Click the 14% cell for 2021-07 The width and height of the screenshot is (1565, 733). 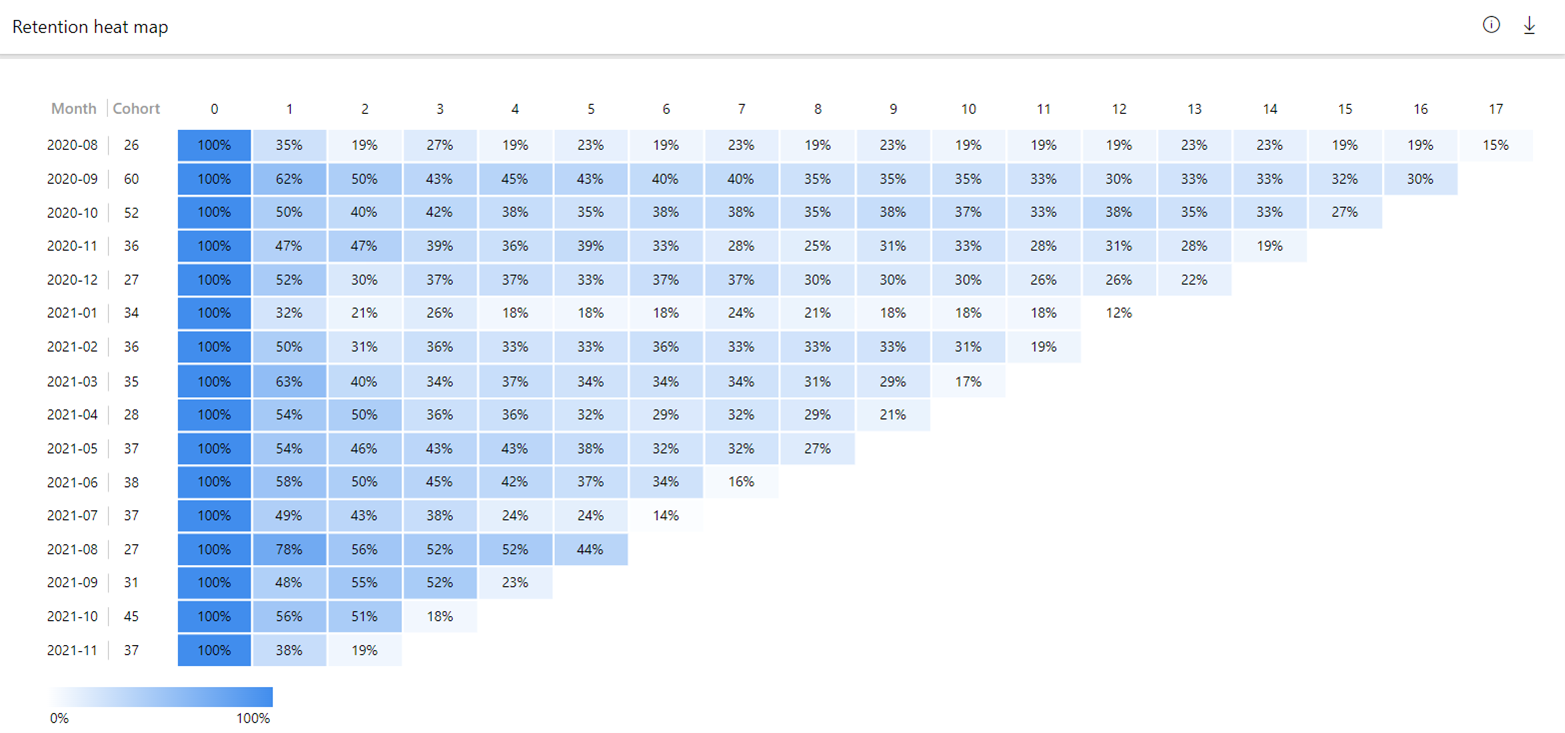click(x=666, y=516)
